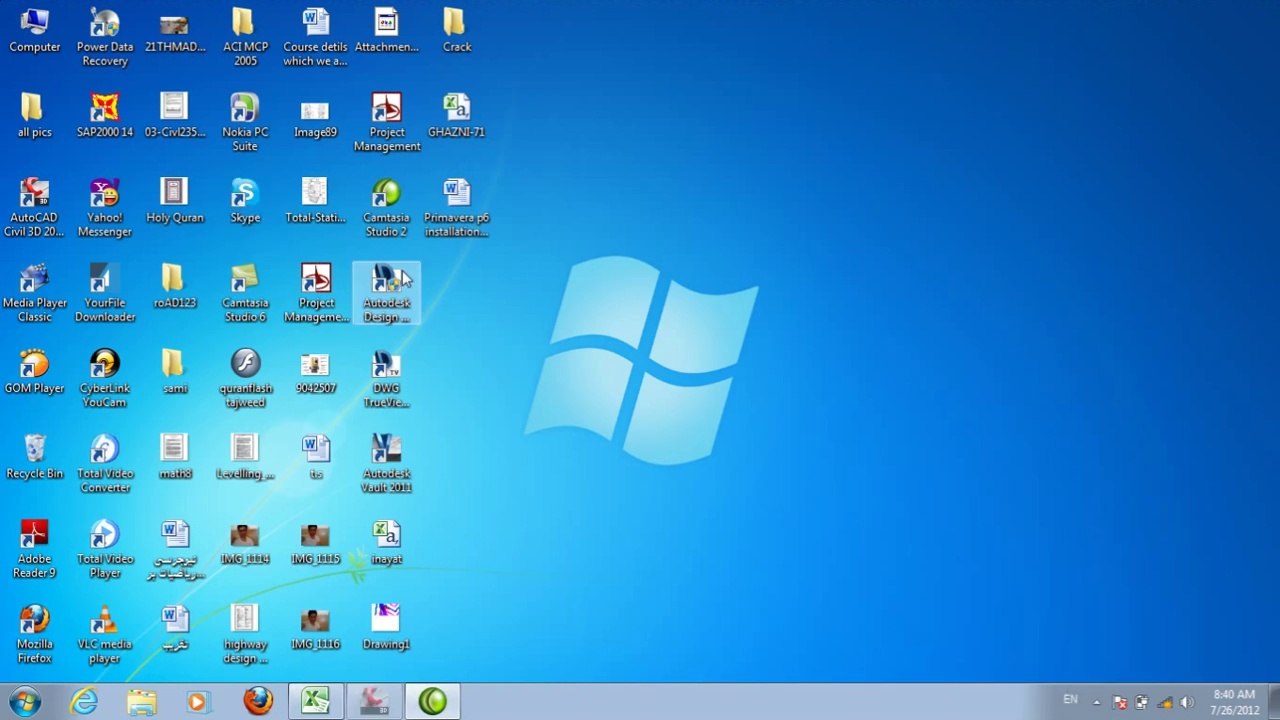This screenshot has height=720, width=1280.
Task: Open the 03-Civil235 document
Action: (175, 115)
